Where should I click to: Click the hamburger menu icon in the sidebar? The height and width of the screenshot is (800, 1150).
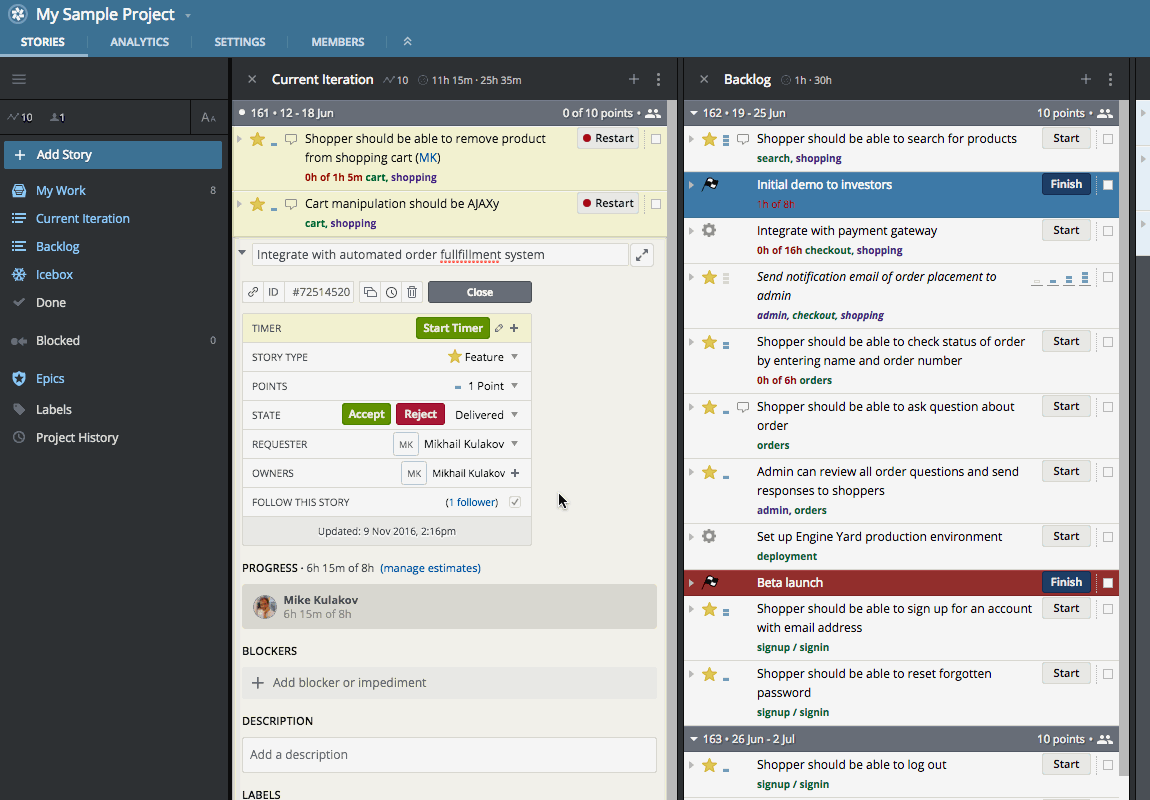click(19, 79)
